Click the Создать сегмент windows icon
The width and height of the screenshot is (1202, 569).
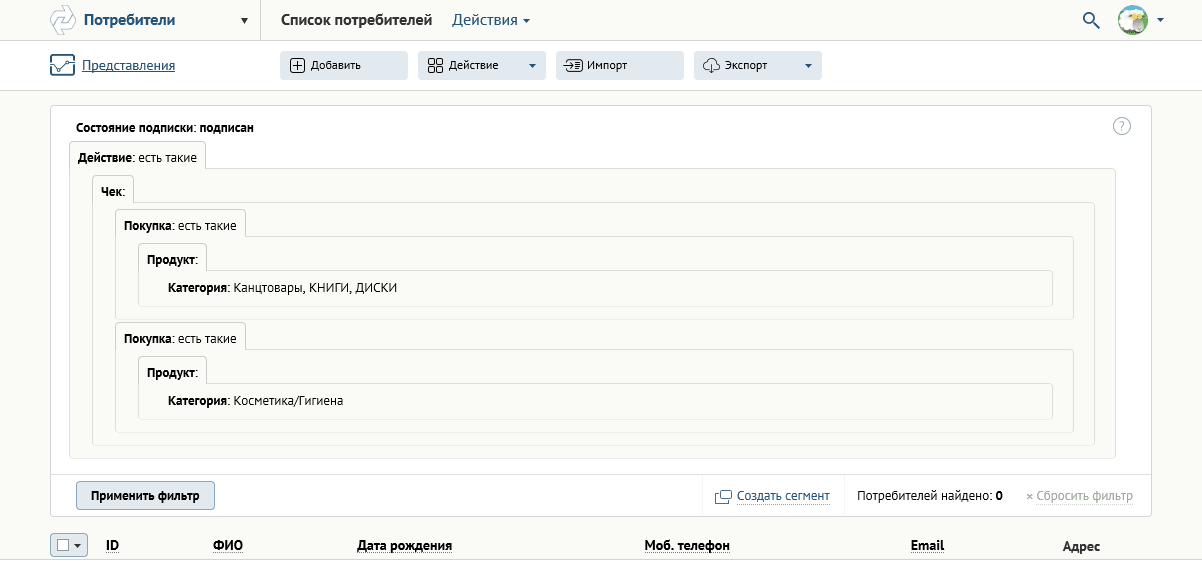click(723, 496)
